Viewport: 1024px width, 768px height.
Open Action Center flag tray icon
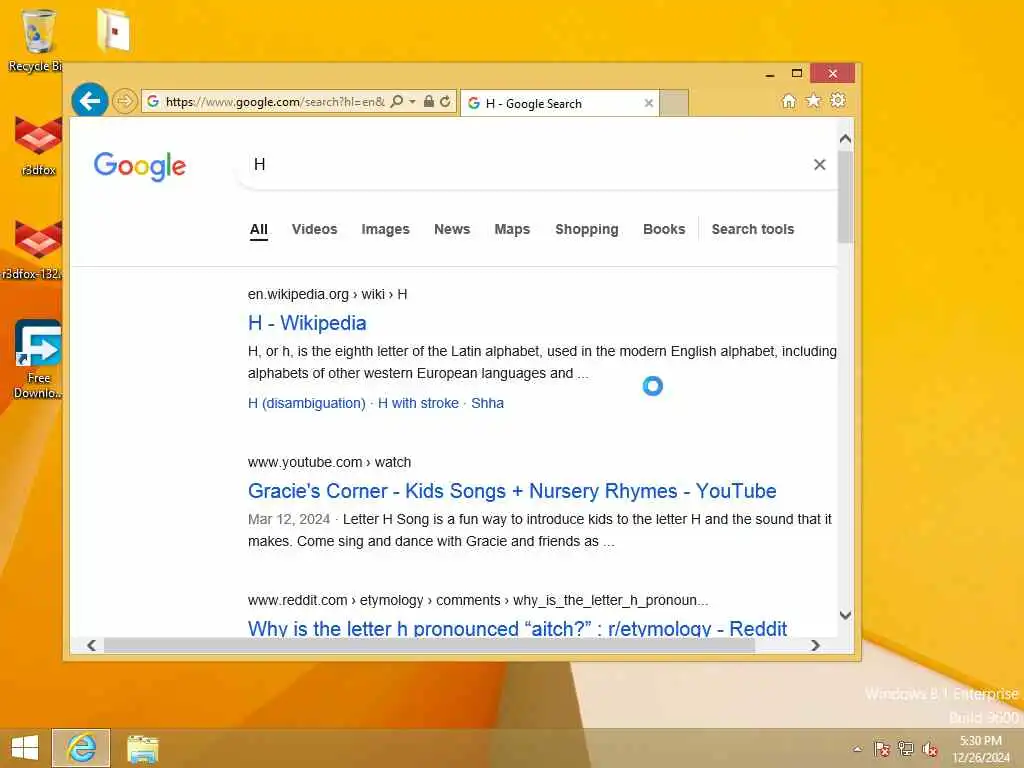[882, 749]
